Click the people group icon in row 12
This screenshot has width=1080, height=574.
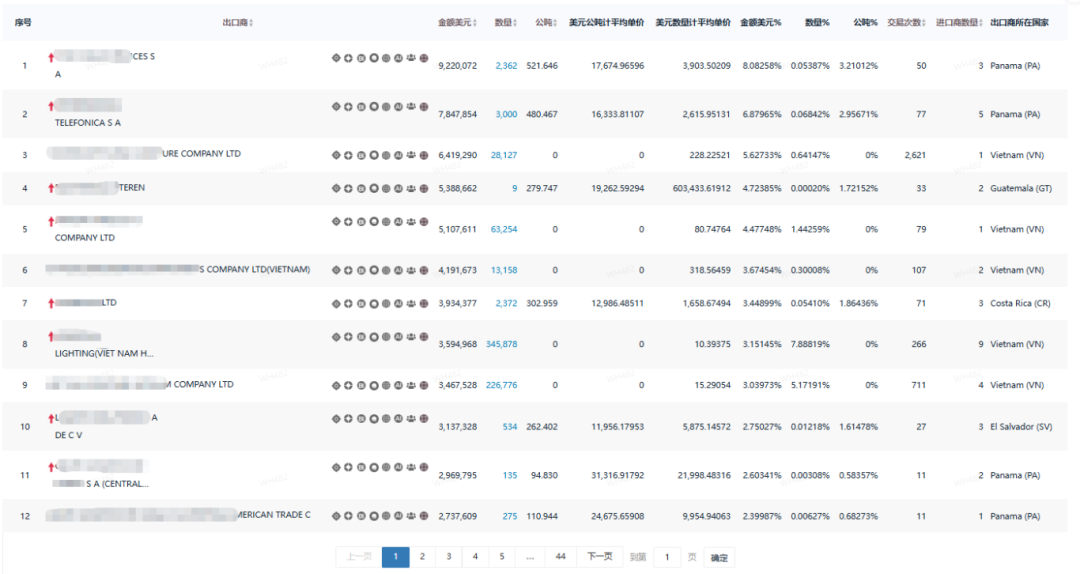[411, 516]
